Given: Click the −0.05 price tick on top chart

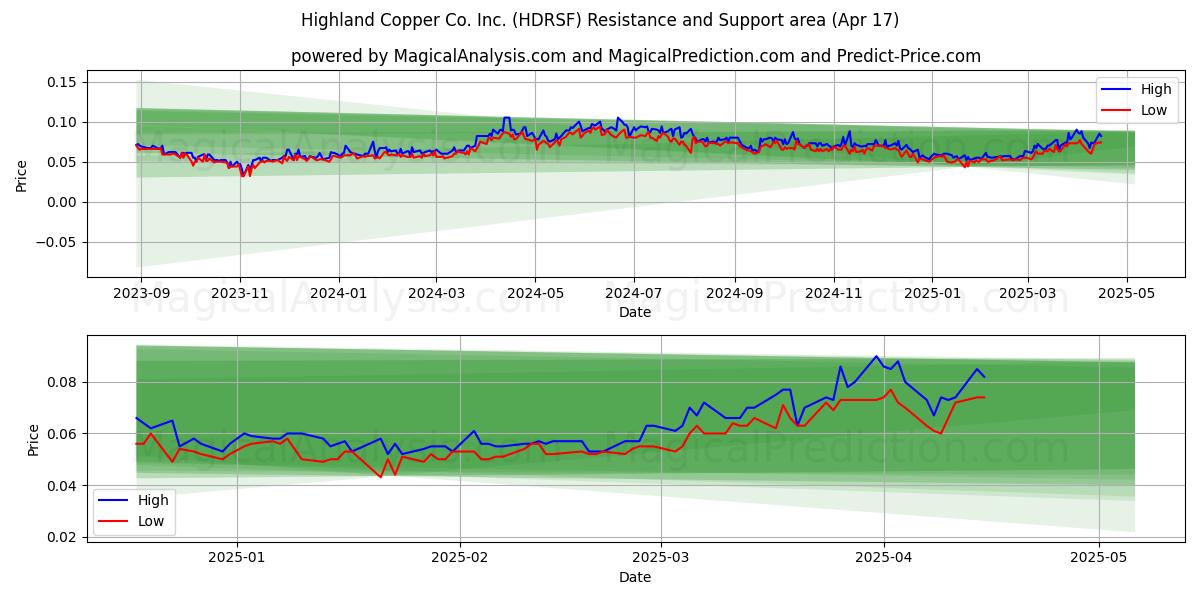Looking at the screenshot, I should 57,242.
